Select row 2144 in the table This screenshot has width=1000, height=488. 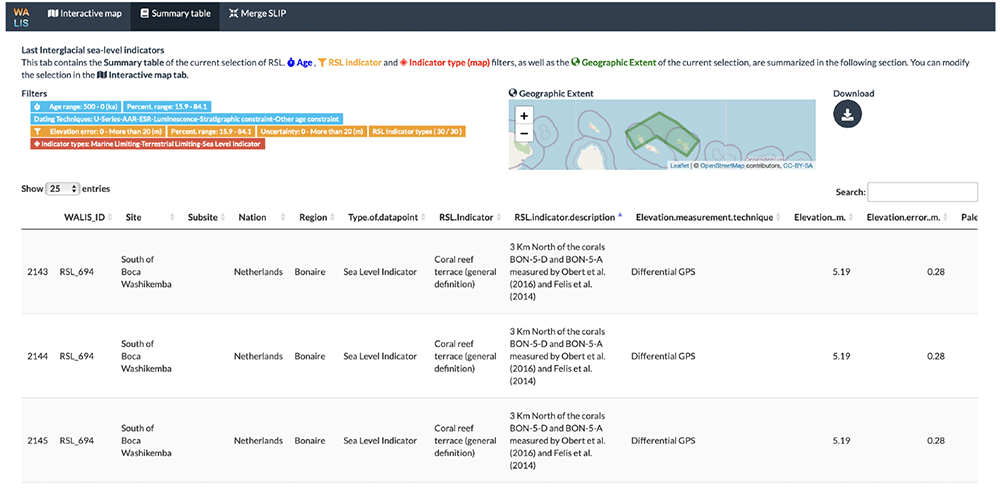[x=499, y=356]
